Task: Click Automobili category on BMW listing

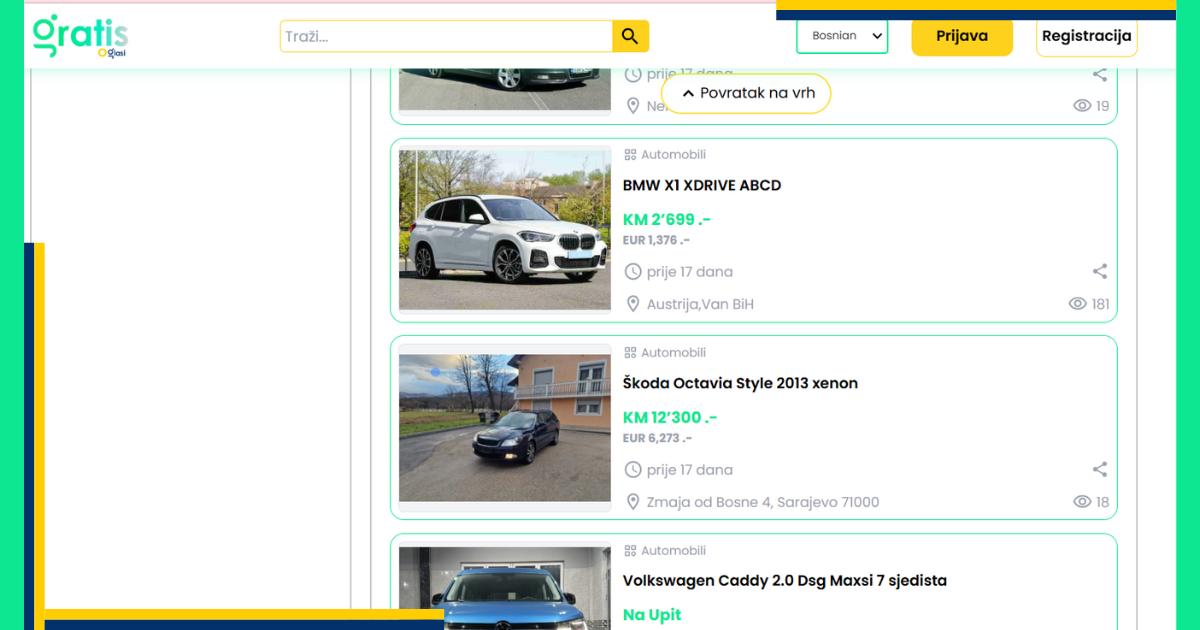Action: click(x=673, y=155)
